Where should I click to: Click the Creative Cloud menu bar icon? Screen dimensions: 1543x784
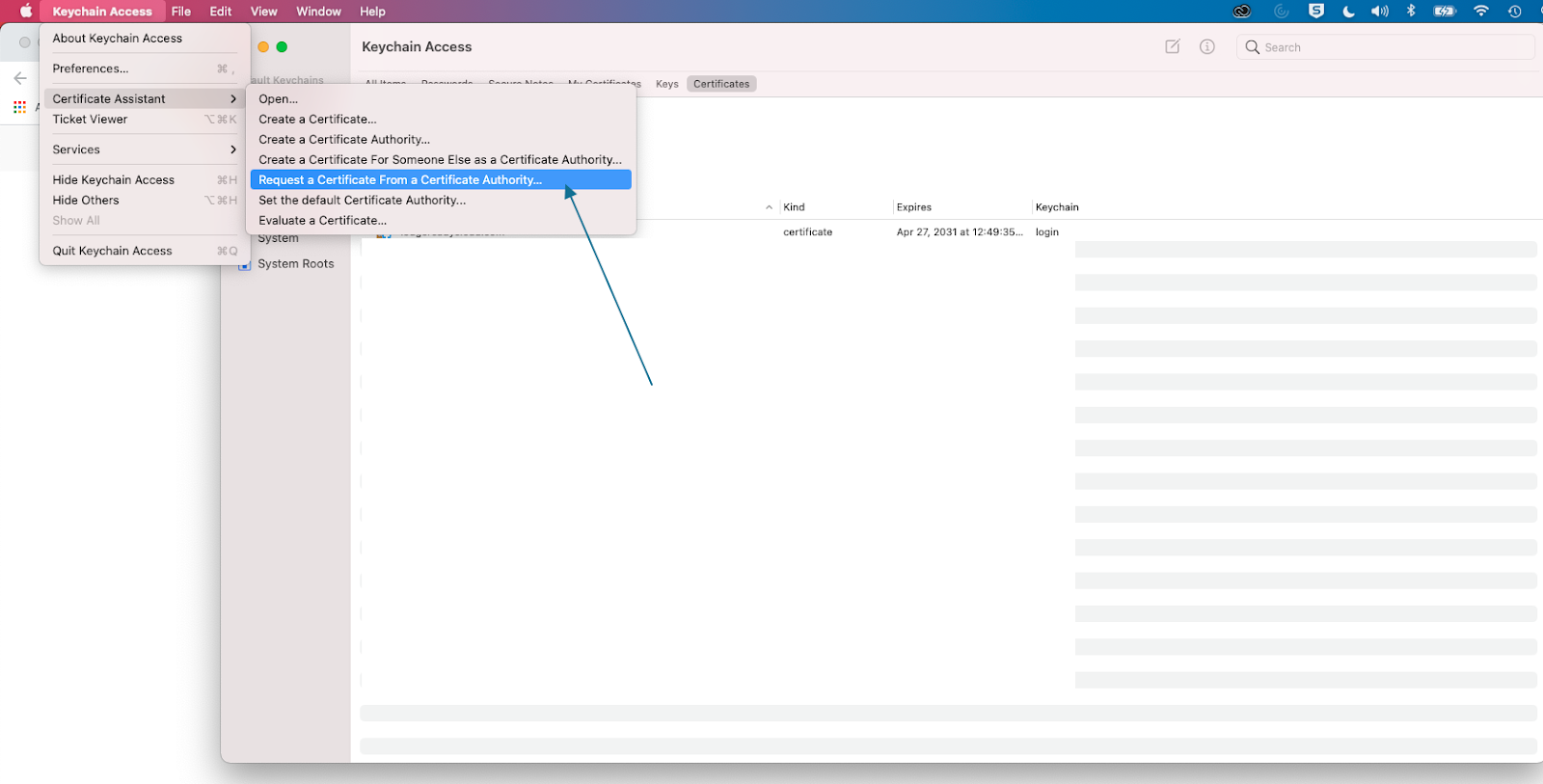1242,12
